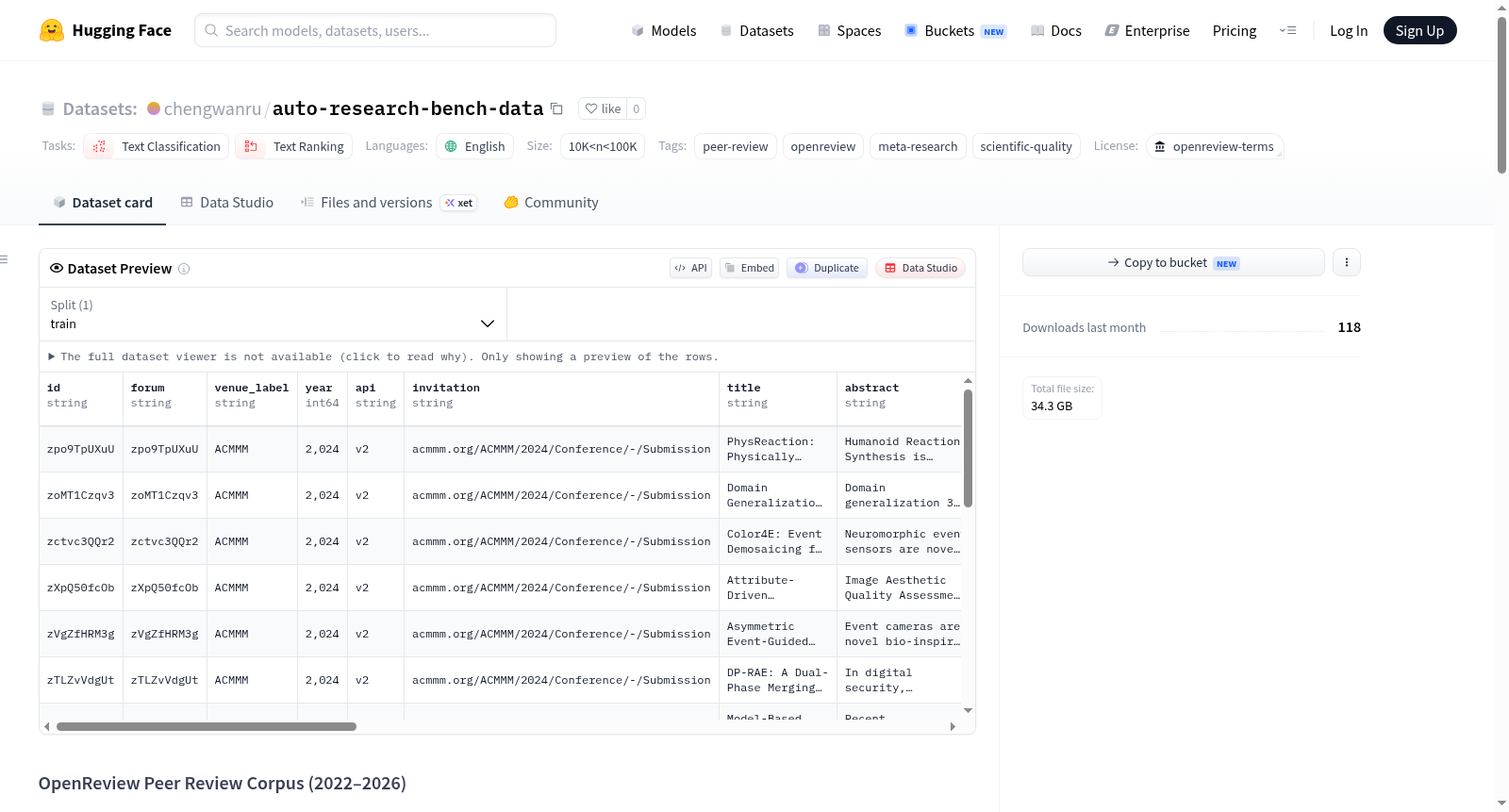1509x812 pixels.
Task: Go to Models in top navigation
Action: coord(664,30)
